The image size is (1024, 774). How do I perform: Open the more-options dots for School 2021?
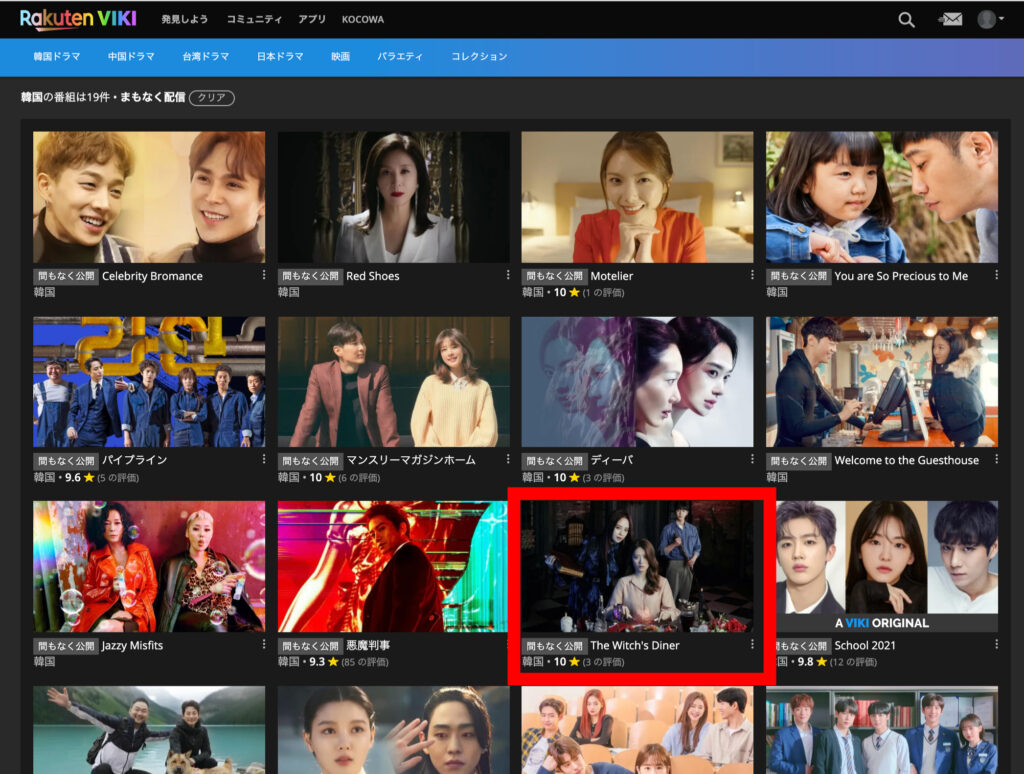pos(997,644)
